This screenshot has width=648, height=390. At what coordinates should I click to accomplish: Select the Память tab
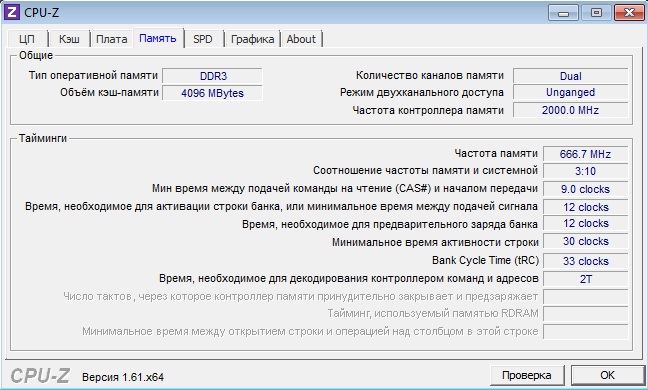pyautogui.click(x=158, y=38)
